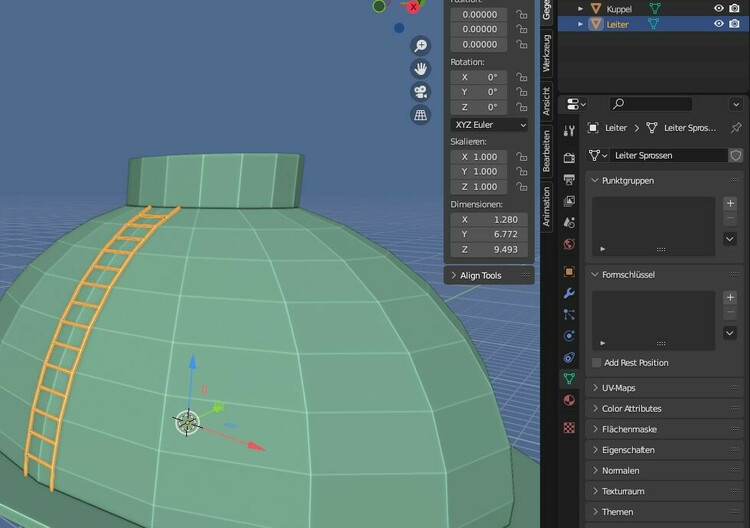Add a new vertex group with plus button
750x528 pixels.
pos(730,203)
